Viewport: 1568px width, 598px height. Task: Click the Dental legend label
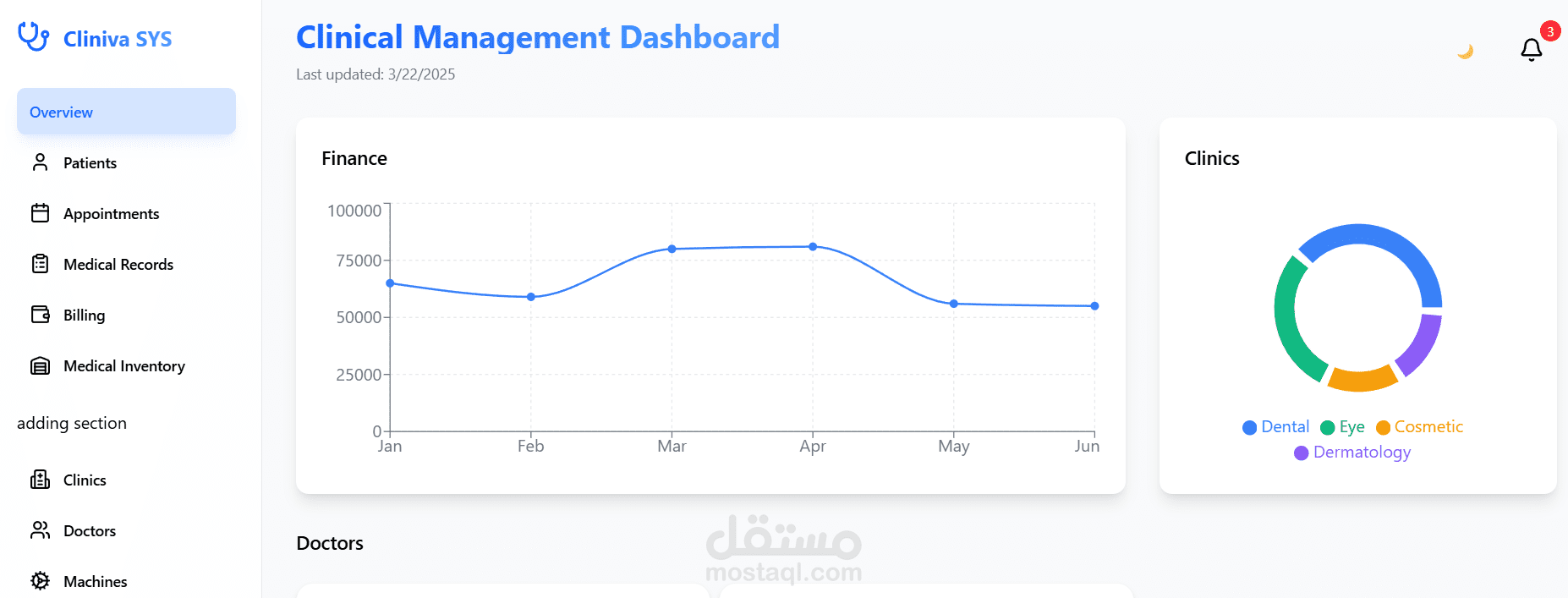(1285, 427)
